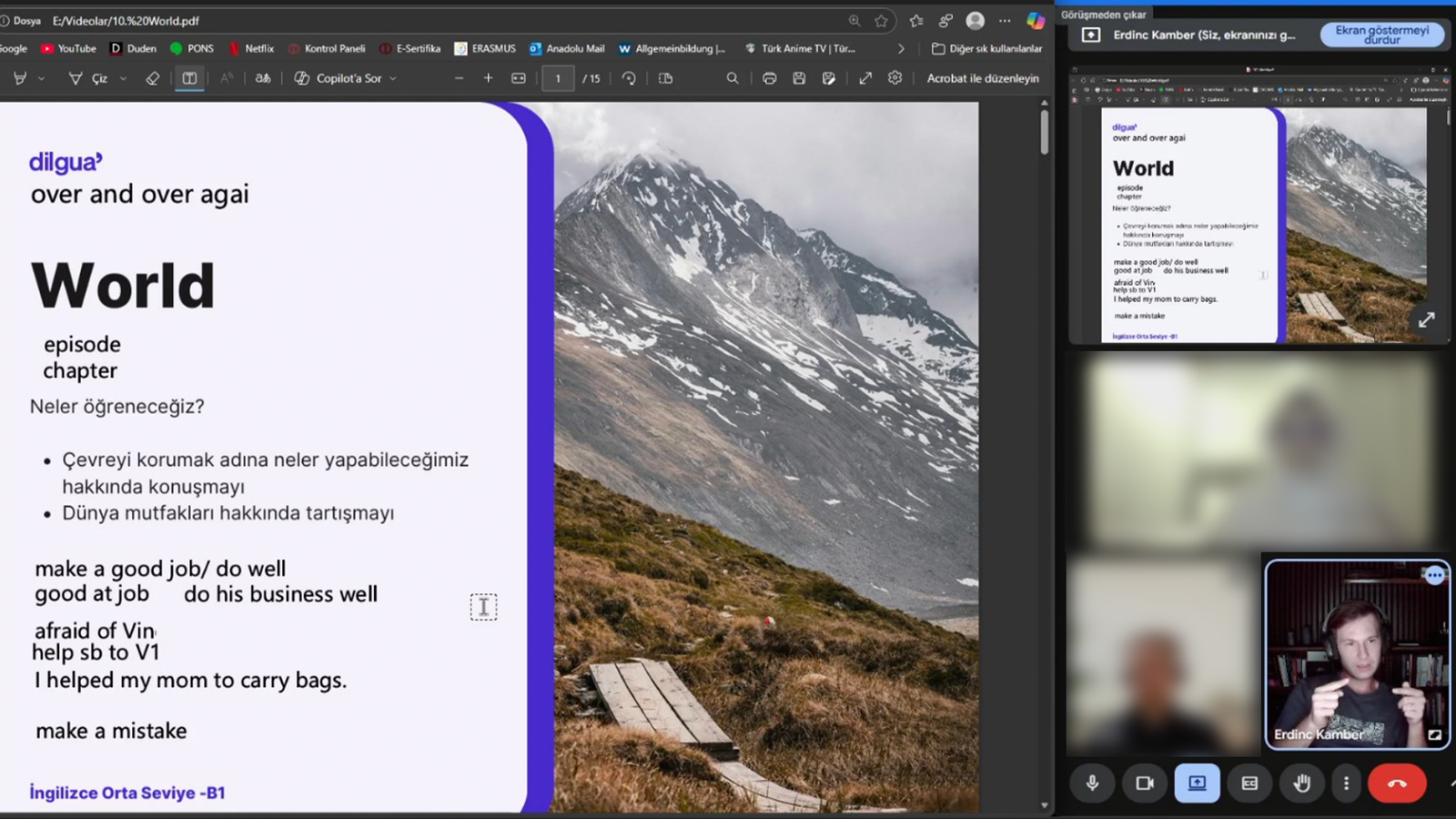
Task: Open the Diğer sık kullanılanlar folder
Action: pyautogui.click(x=987, y=48)
